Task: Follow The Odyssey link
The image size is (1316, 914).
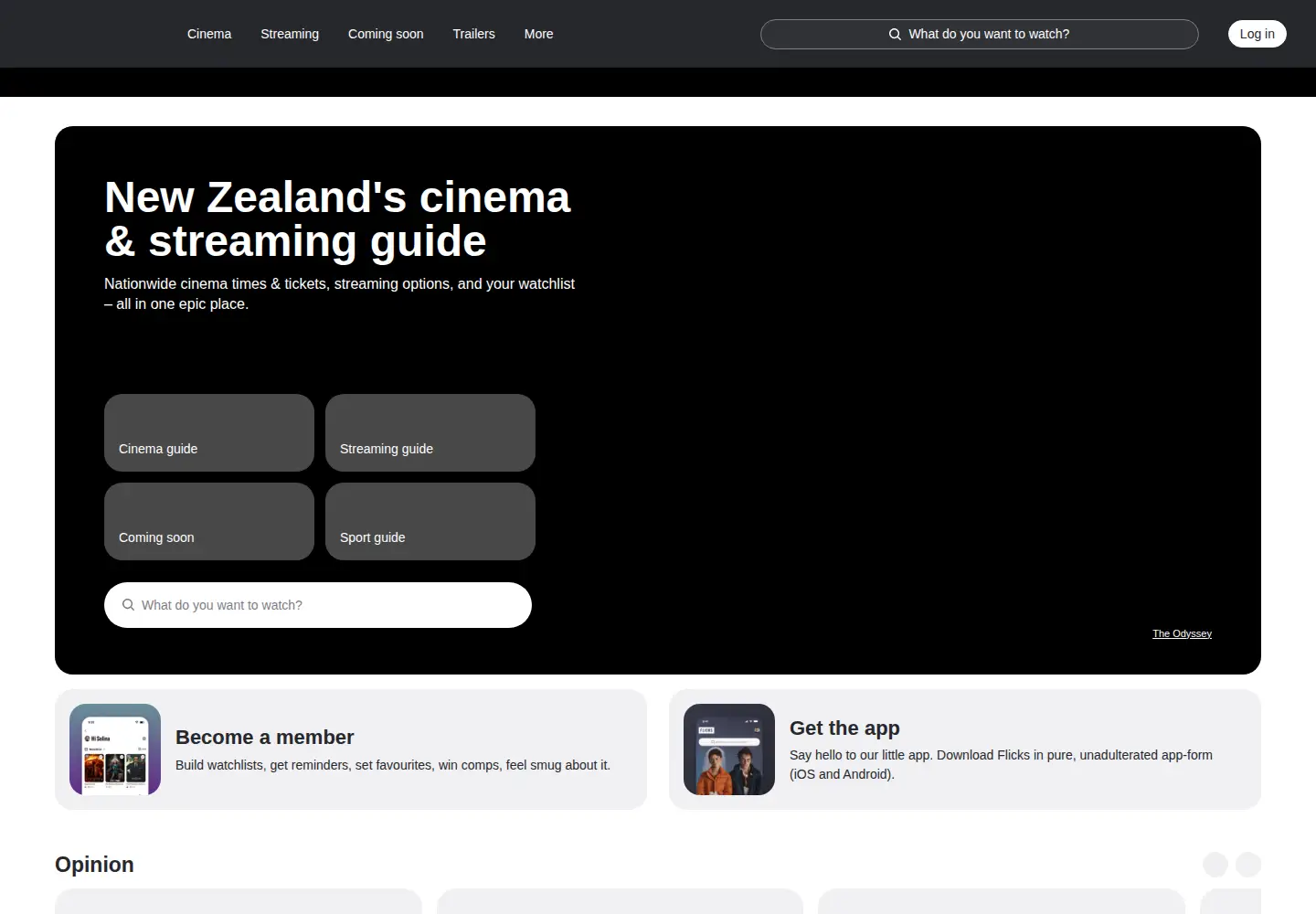Action: click(x=1182, y=633)
